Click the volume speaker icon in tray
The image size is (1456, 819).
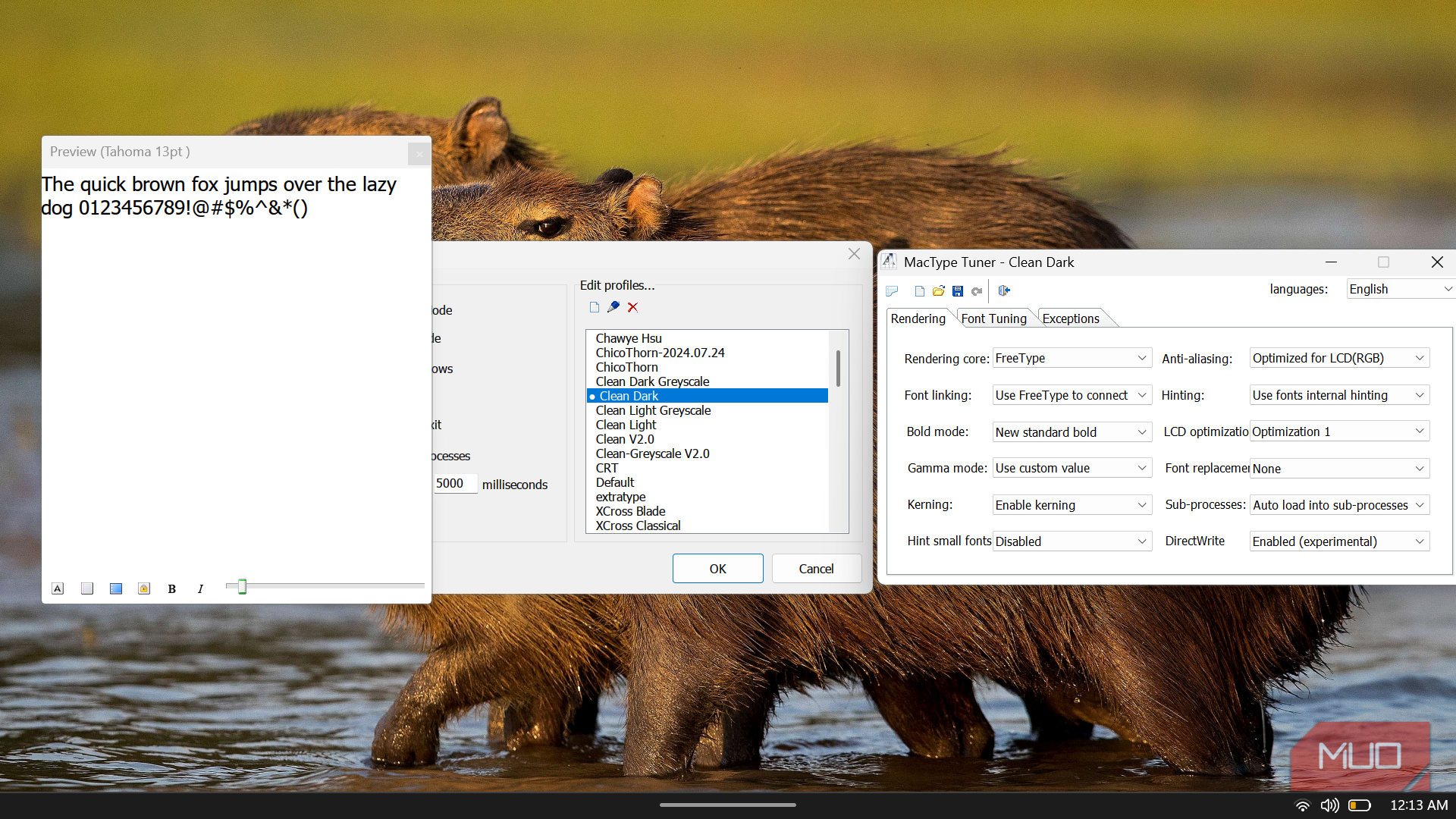[1329, 805]
